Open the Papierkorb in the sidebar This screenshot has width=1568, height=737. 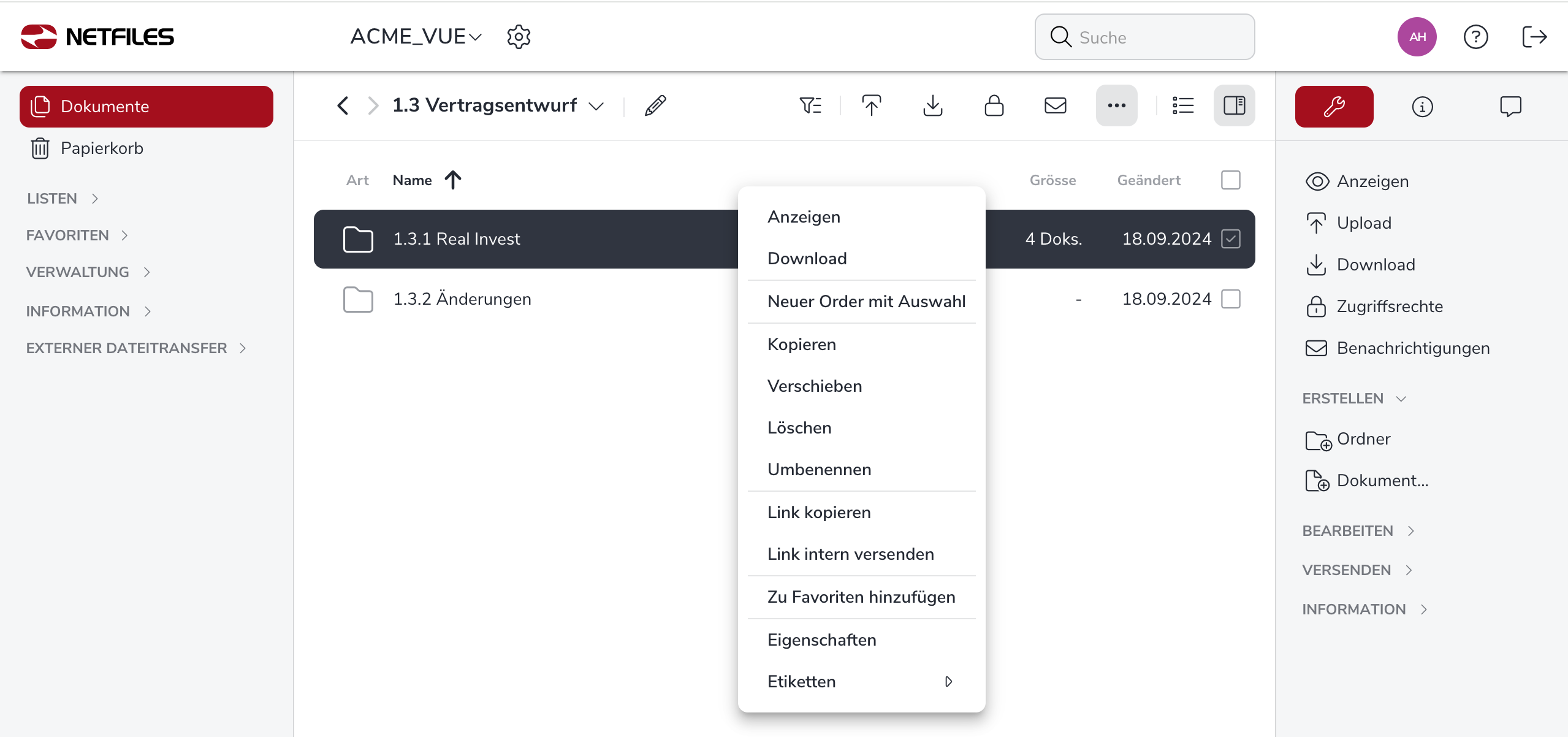[x=101, y=148]
